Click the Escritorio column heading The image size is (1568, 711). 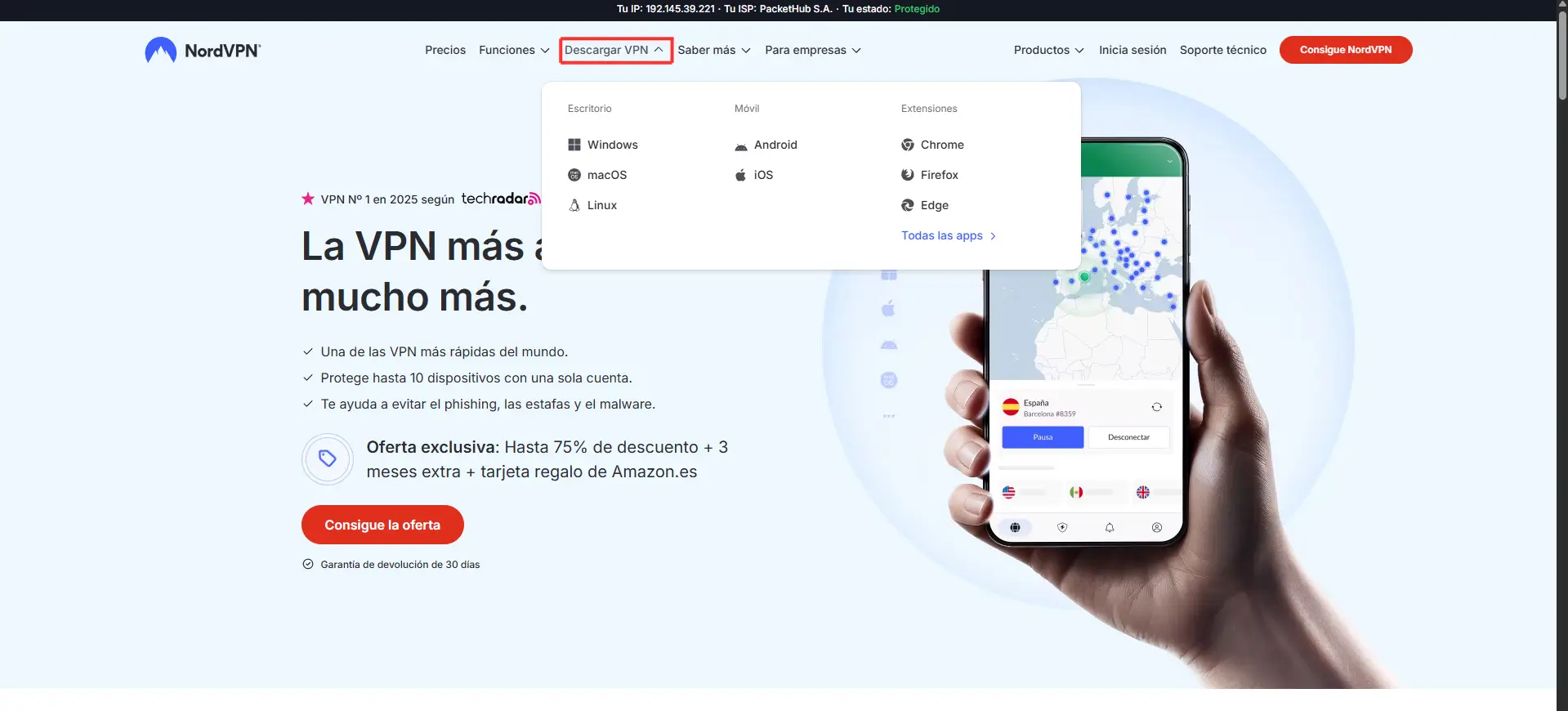[x=590, y=109]
